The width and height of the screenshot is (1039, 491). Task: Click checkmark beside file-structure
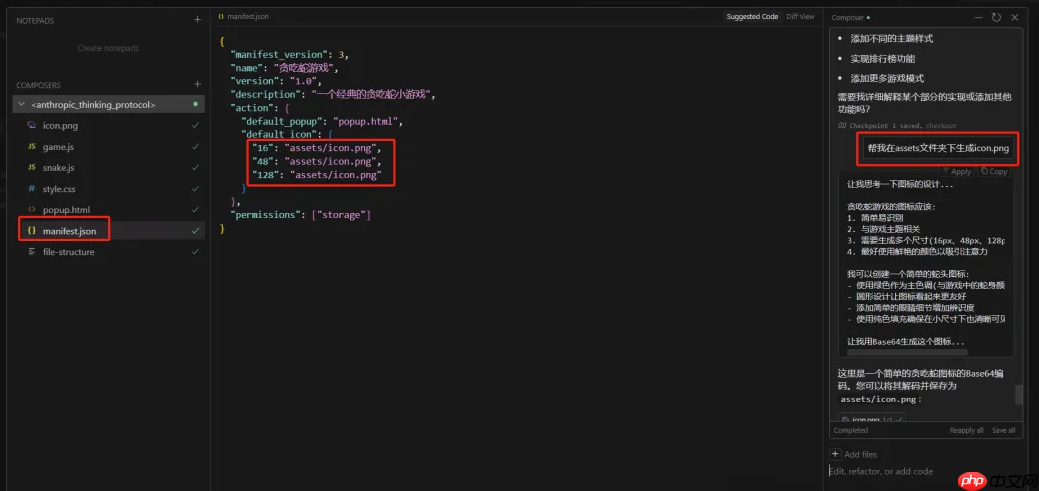(x=195, y=252)
